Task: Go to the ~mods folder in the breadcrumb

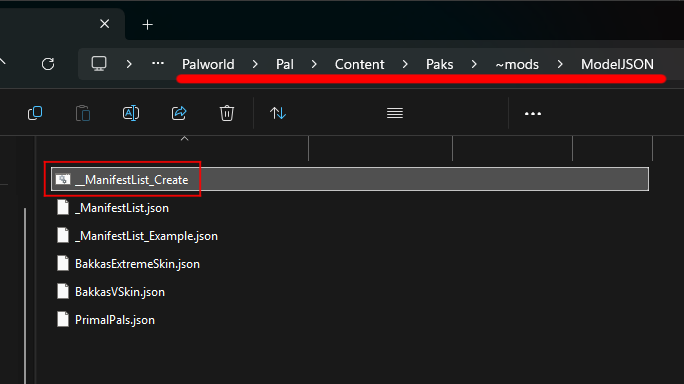Action: click(x=517, y=65)
